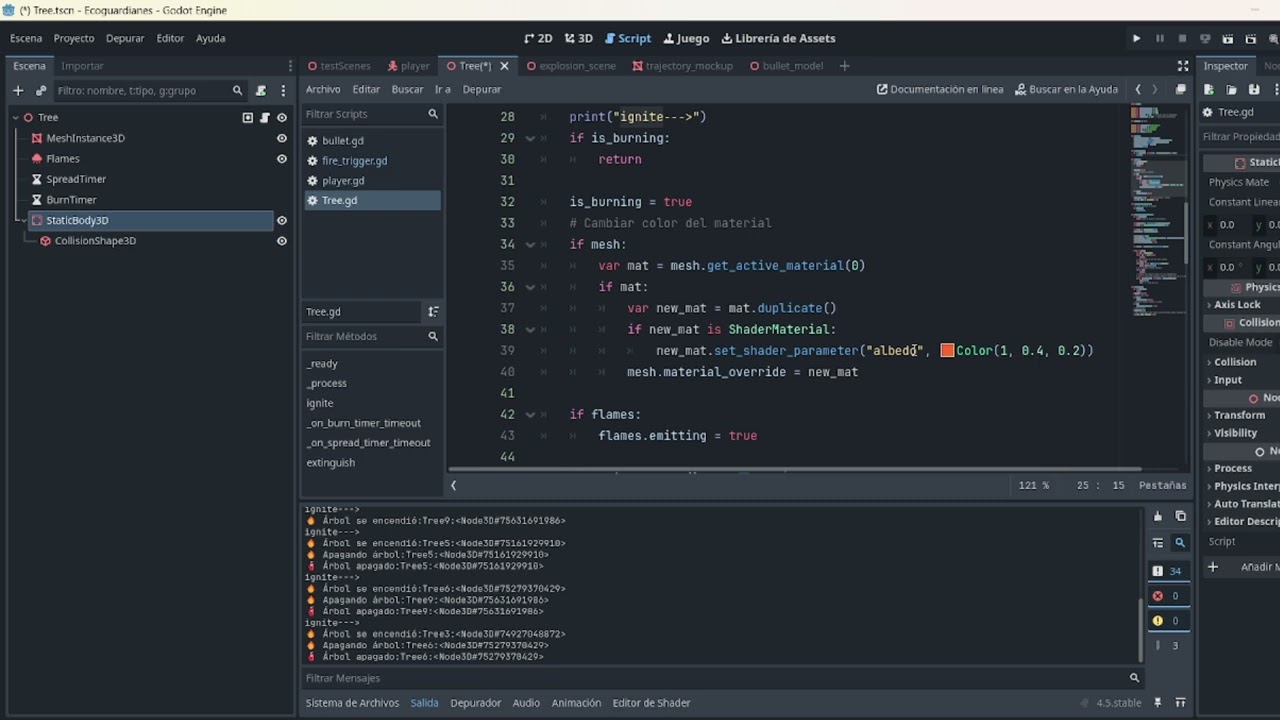This screenshot has height=720, width=1280.
Task: Expand Visibility section in Inspector
Action: pos(1235,433)
